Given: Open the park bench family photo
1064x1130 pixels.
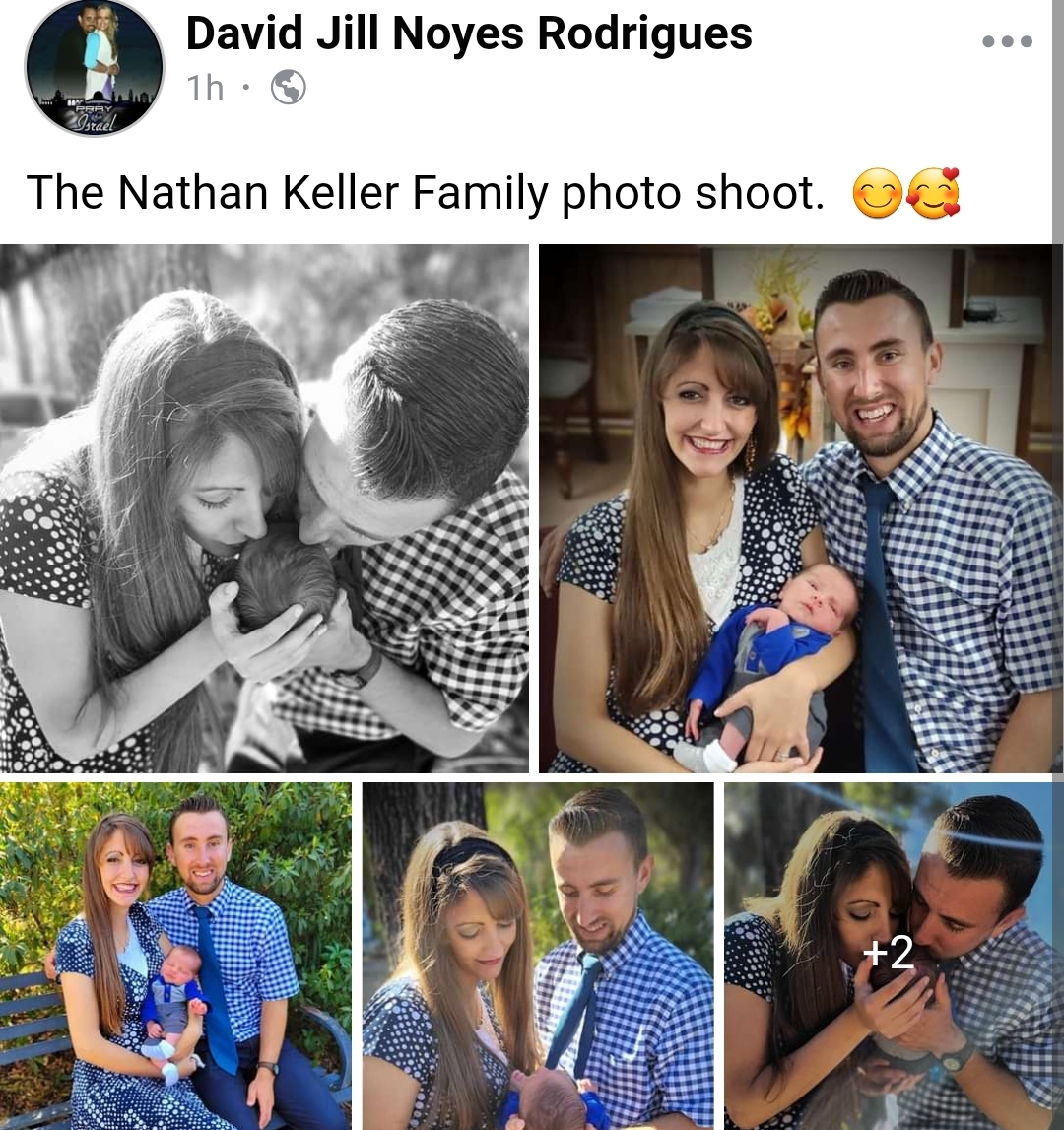Looking at the screenshot, I should 175,956.
